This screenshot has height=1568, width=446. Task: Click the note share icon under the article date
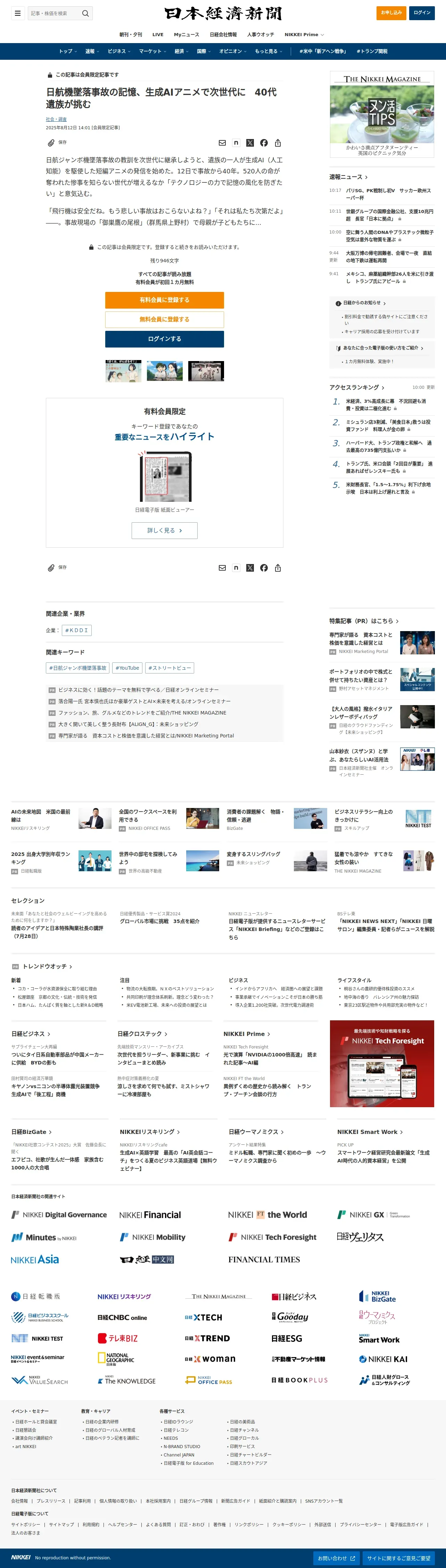(236, 142)
